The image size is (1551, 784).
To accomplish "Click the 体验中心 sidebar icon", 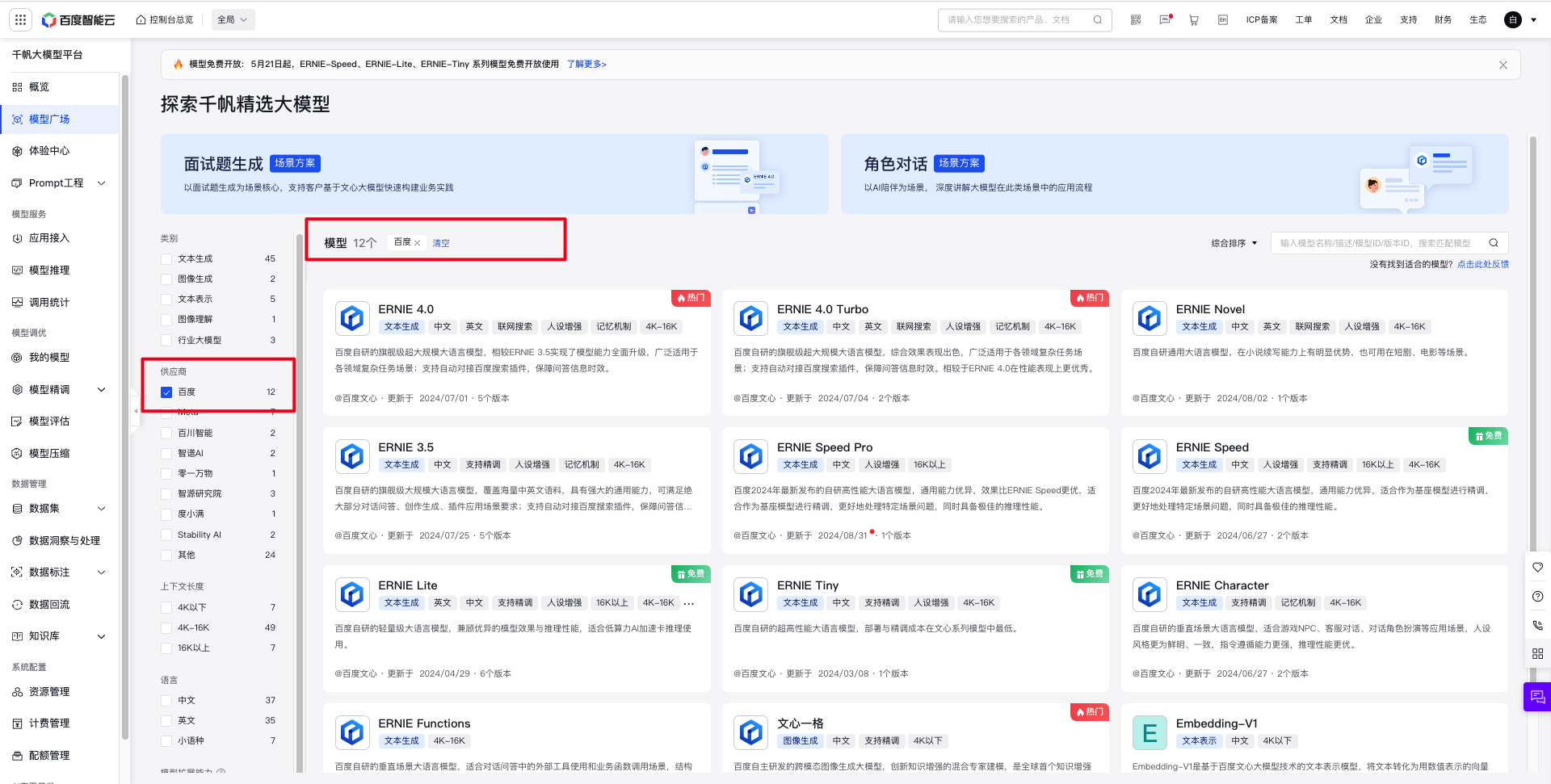I will [x=17, y=151].
